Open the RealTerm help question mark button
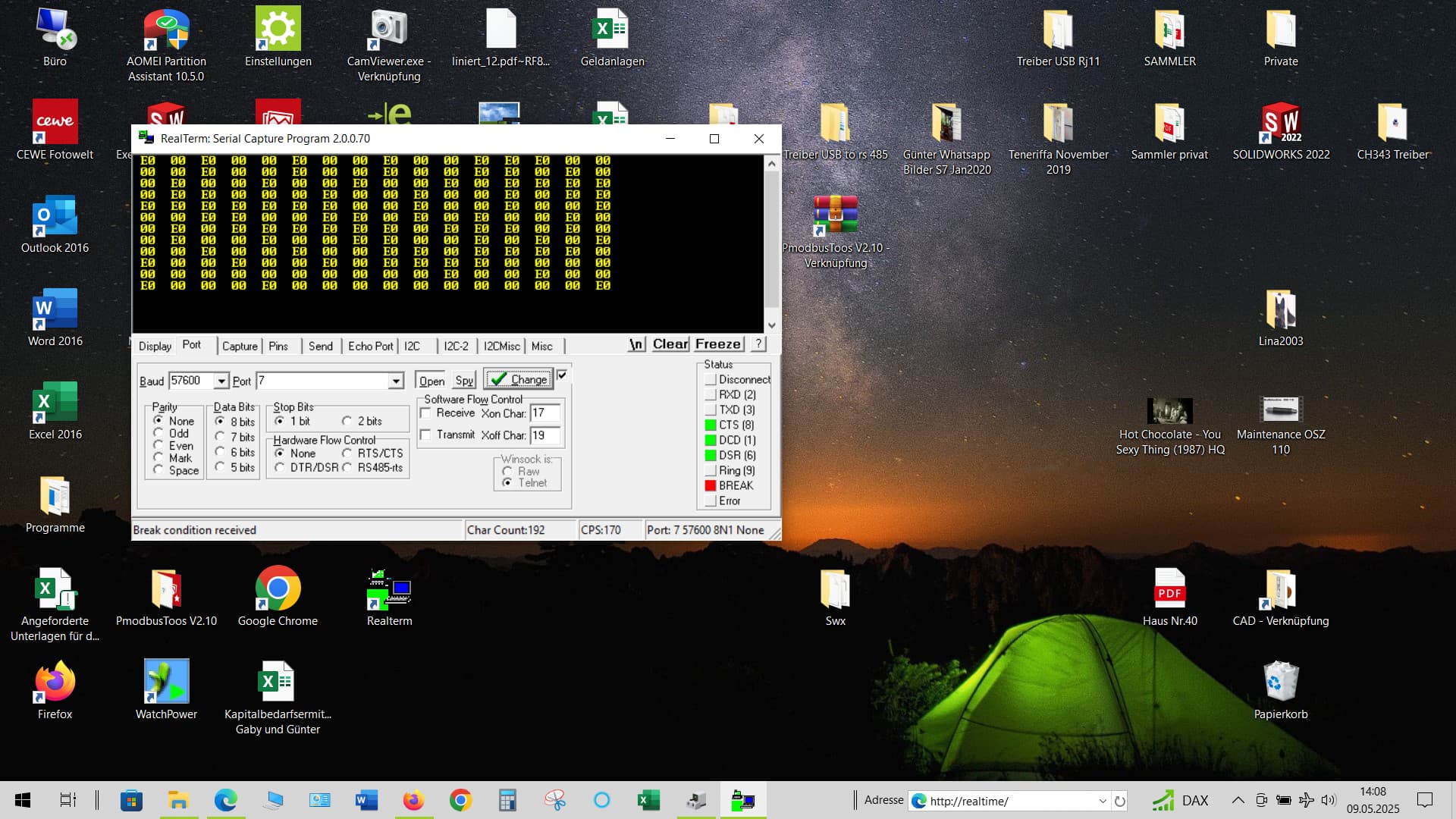 pyautogui.click(x=758, y=344)
